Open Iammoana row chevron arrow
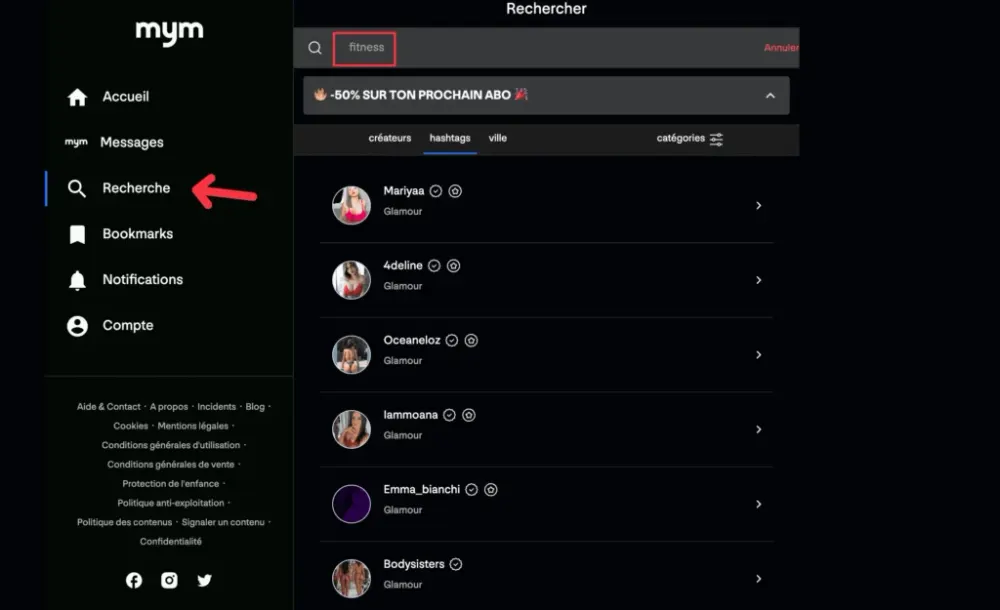This screenshot has height=610, width=1000. pyautogui.click(x=759, y=429)
